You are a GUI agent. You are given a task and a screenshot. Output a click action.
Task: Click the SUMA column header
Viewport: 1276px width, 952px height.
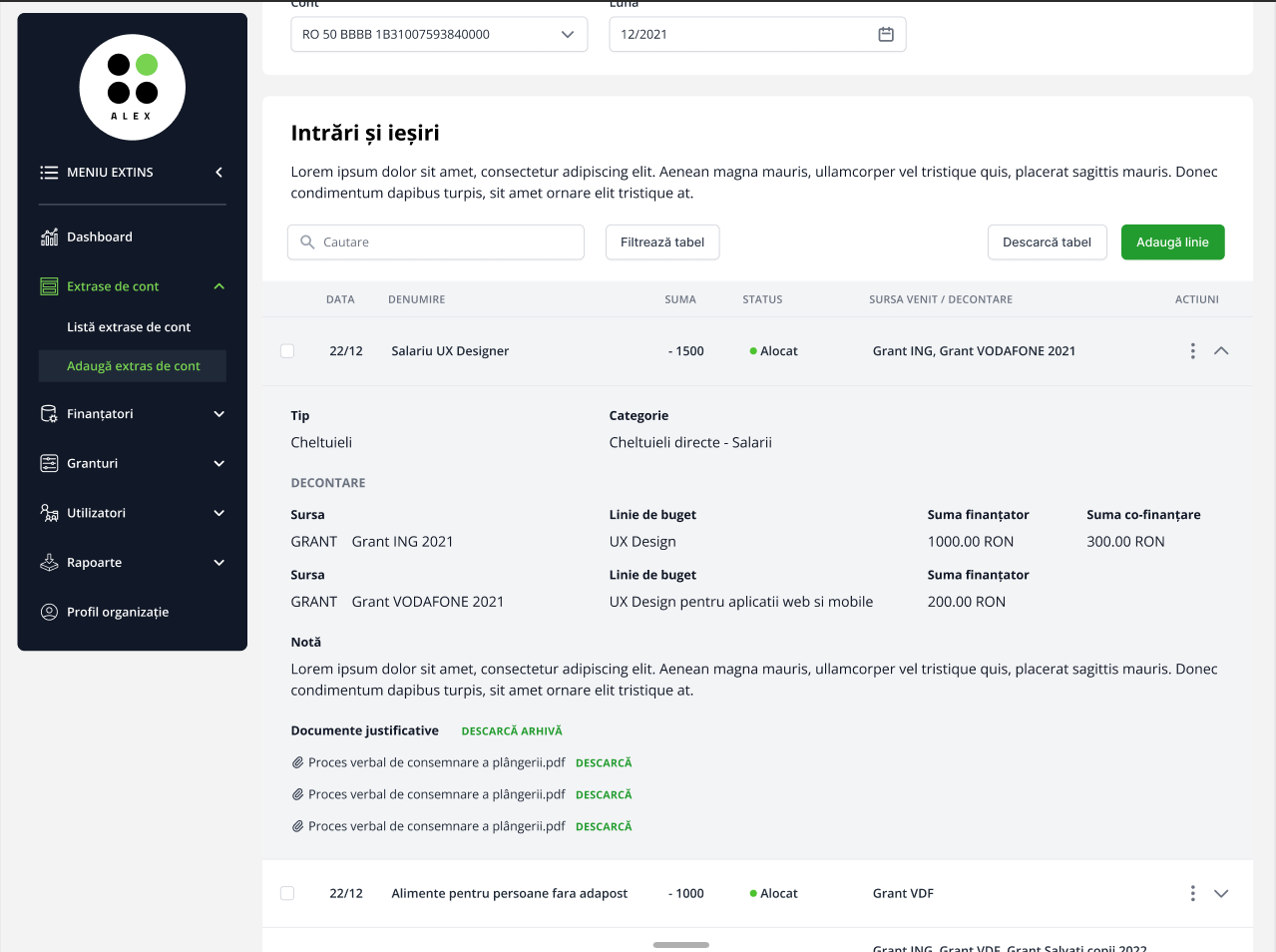pyautogui.click(x=680, y=299)
